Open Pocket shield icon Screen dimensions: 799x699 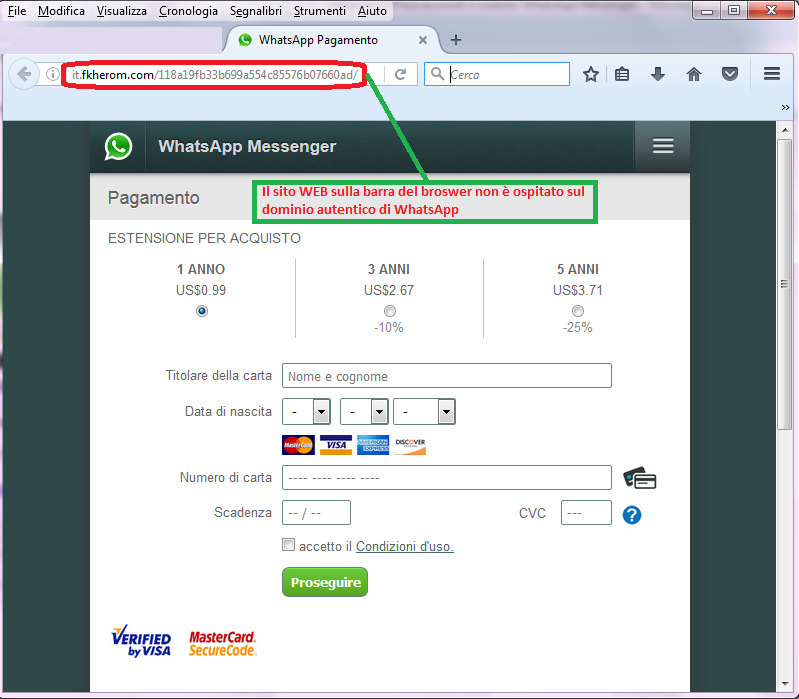coord(730,74)
